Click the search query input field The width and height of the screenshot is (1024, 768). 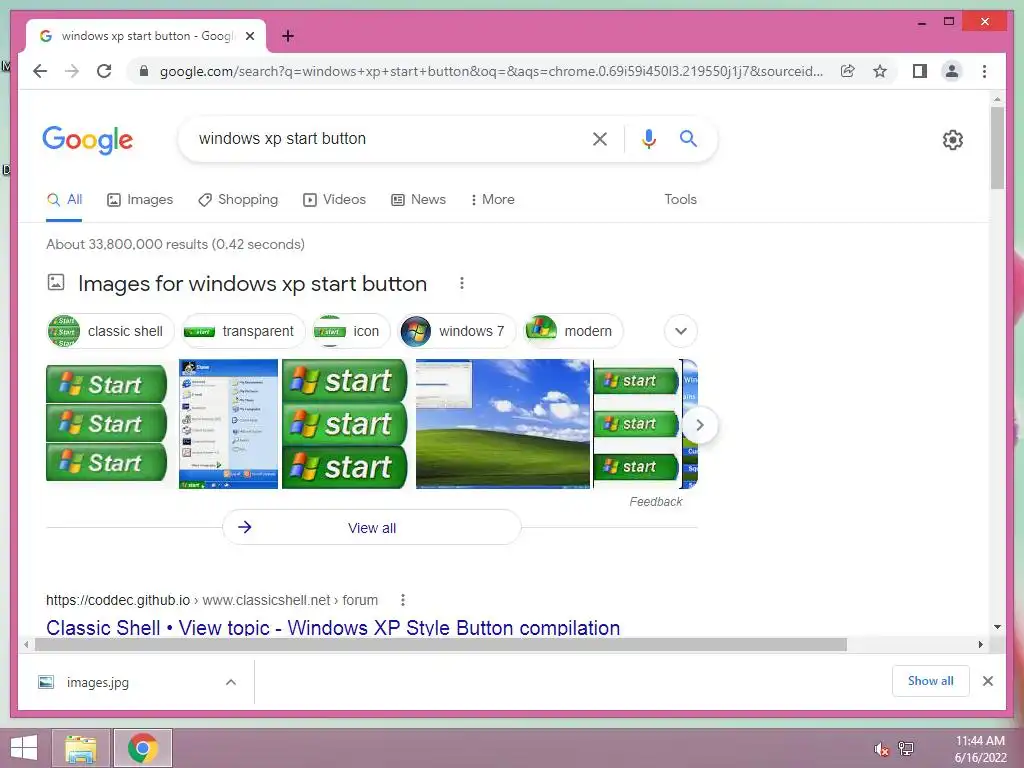[x=385, y=138]
